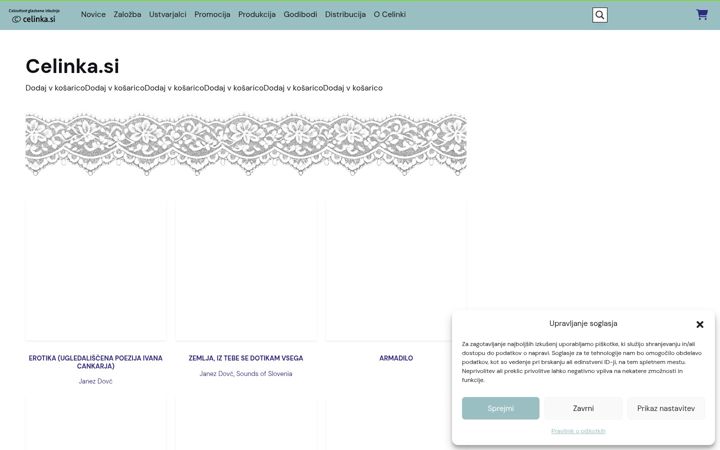Open Zemlja, iz tebe se dotikam vsega
The image size is (720, 450).
click(x=246, y=358)
